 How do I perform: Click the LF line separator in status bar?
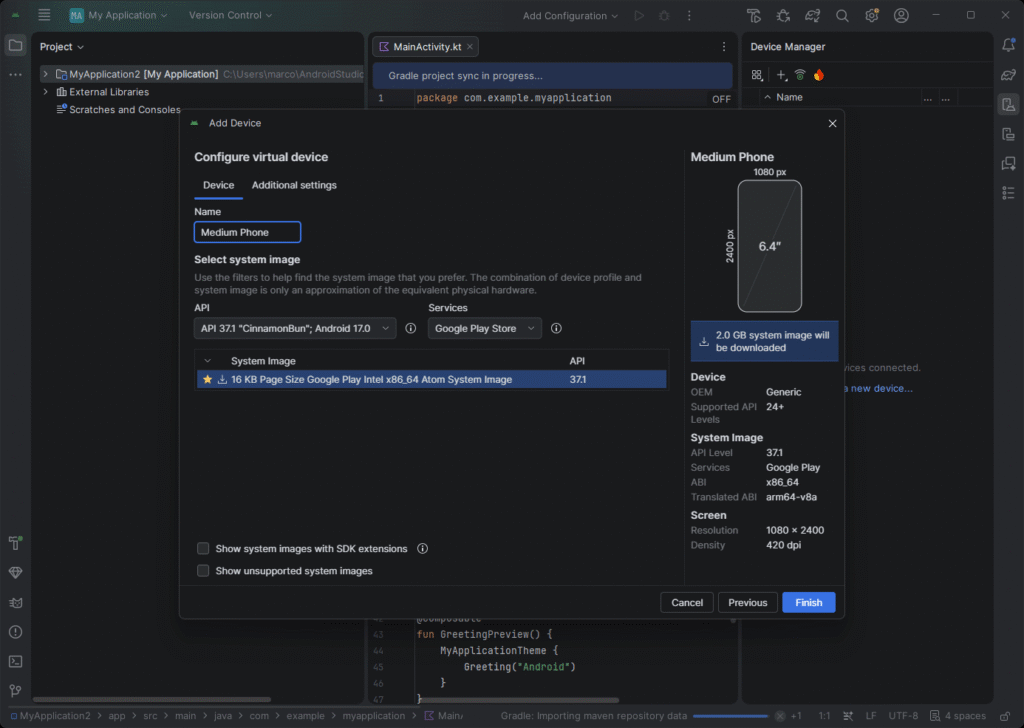(x=871, y=716)
